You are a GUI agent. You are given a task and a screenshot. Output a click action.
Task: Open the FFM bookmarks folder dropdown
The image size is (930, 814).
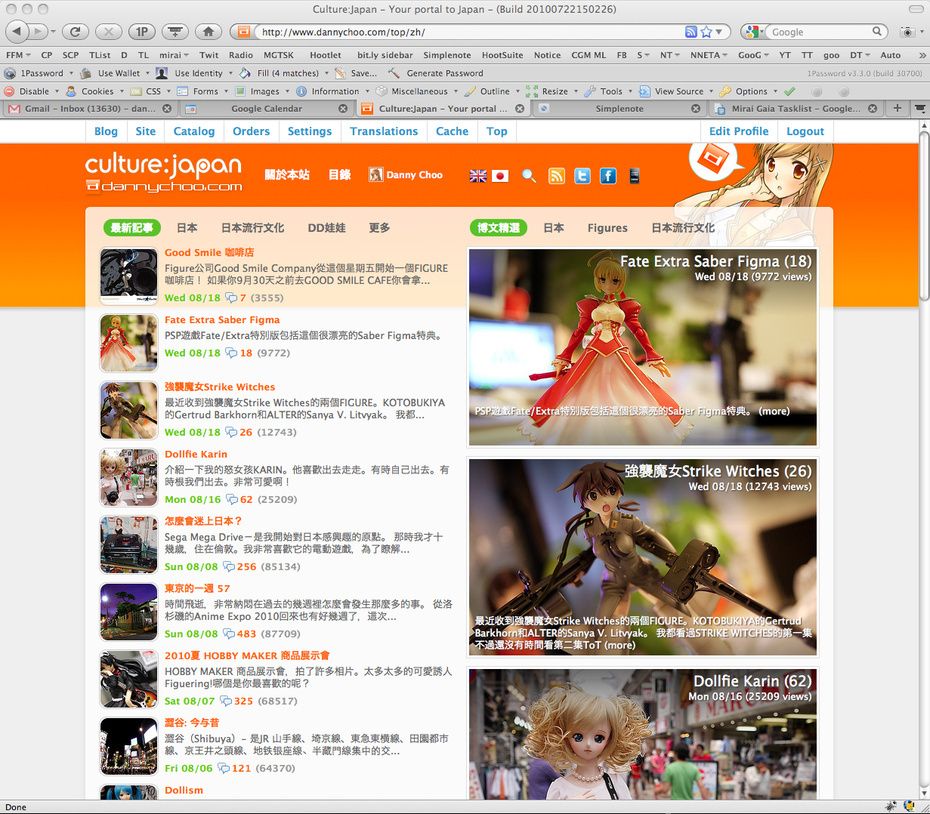click(x=18, y=55)
